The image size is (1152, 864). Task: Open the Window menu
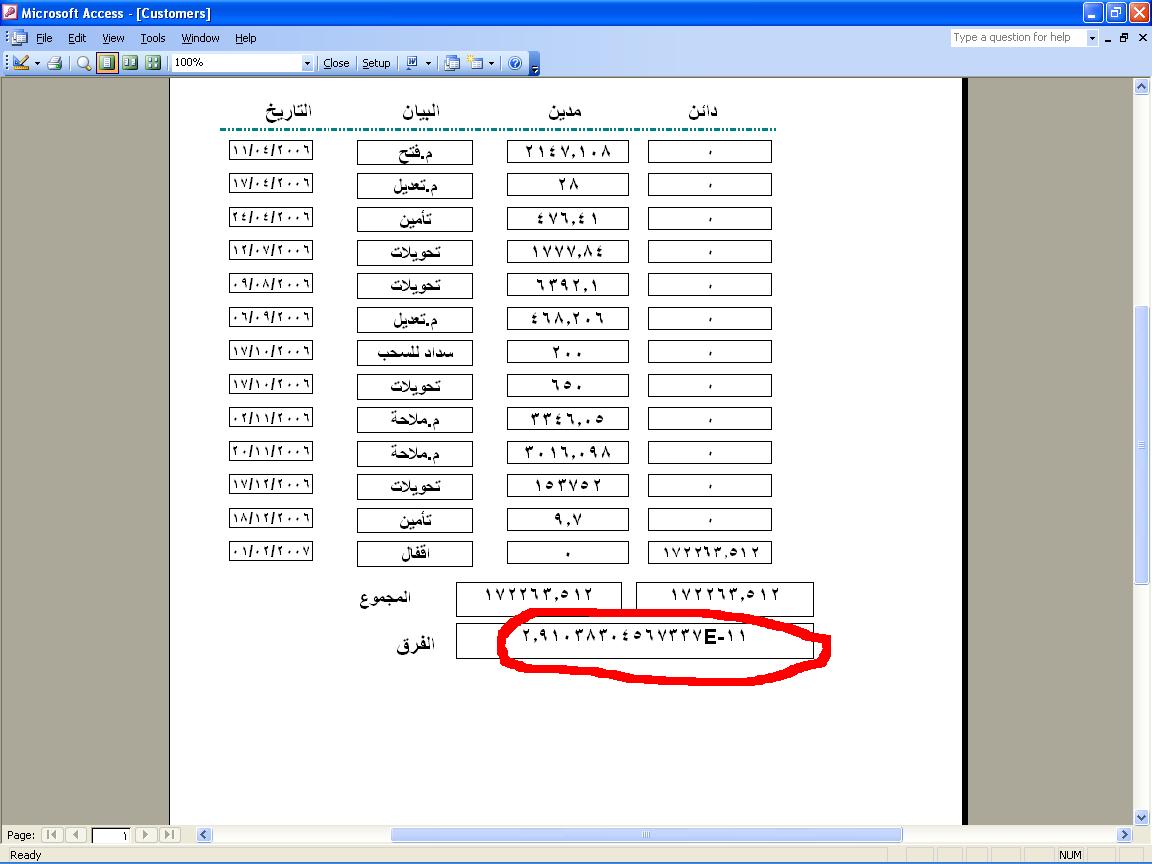(200, 38)
